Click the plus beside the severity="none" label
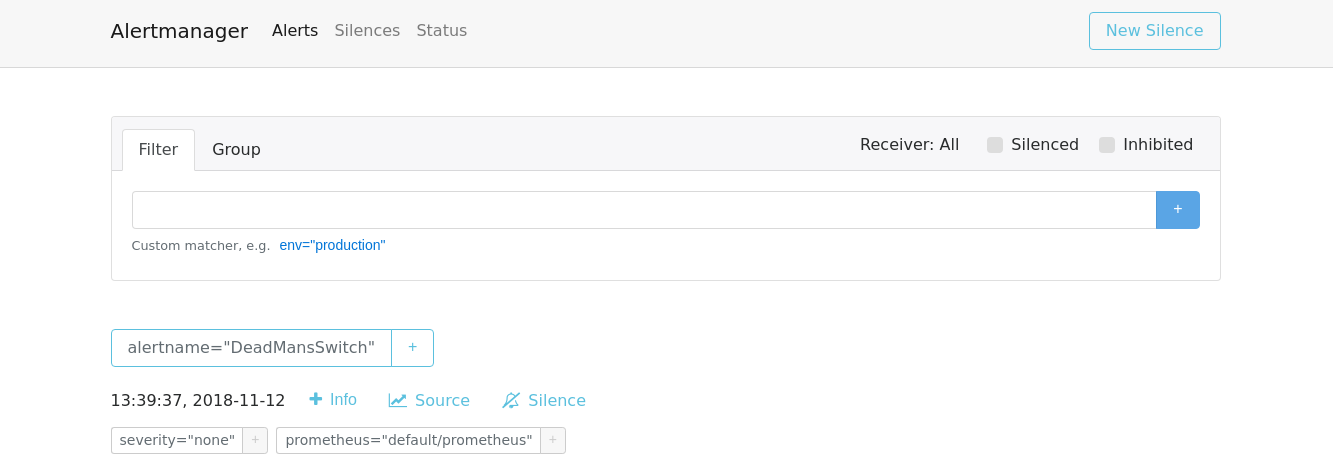This screenshot has width=1333, height=465. 255,440
